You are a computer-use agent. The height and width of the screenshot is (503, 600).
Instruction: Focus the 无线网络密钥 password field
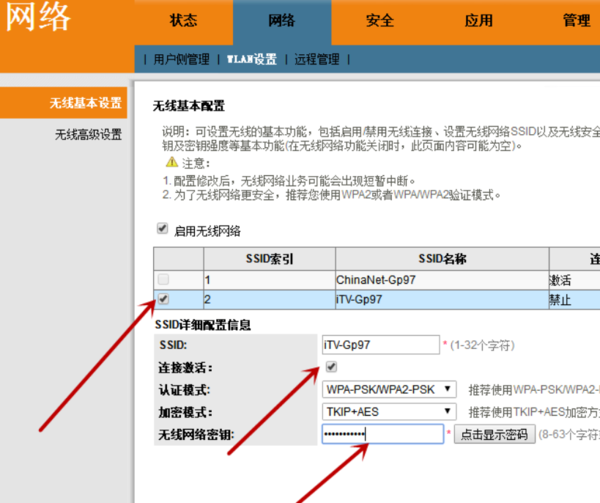tap(383, 434)
